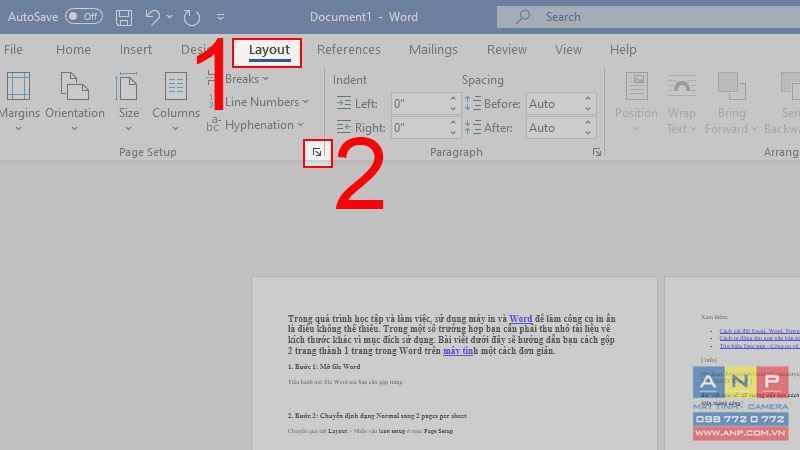Click the '2. Bước 2' heading about 2 pages per sheet
Image resolution: width=800 pixels, height=450 pixels.
[377, 416]
